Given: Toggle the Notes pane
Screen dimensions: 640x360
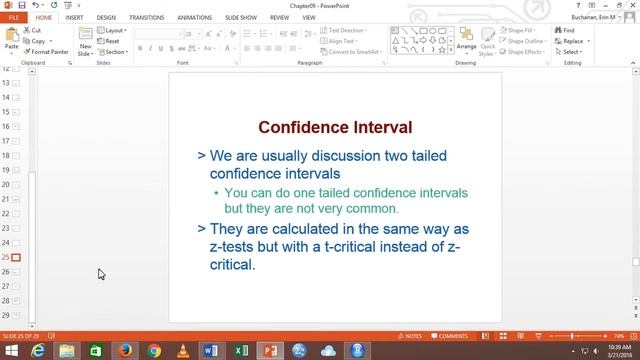Looking at the screenshot, I should (410, 336).
